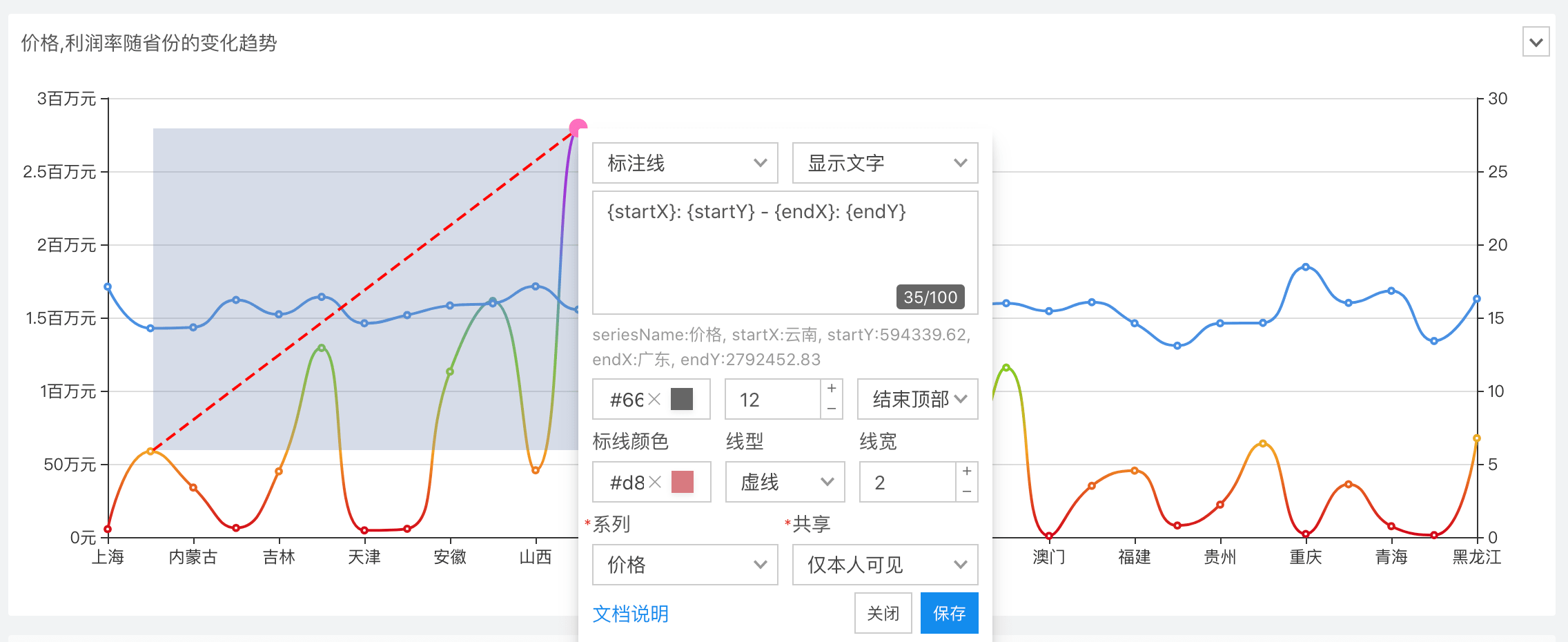Click the pink annotation endpoint marker
Image resolution: width=1568 pixels, height=642 pixels.
577,128
